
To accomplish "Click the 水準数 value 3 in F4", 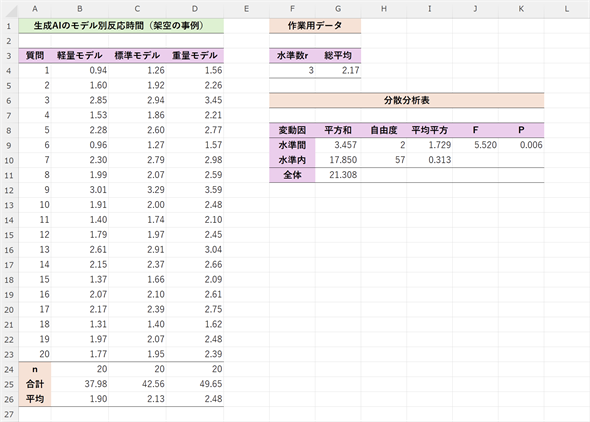I will (x=292, y=70).
